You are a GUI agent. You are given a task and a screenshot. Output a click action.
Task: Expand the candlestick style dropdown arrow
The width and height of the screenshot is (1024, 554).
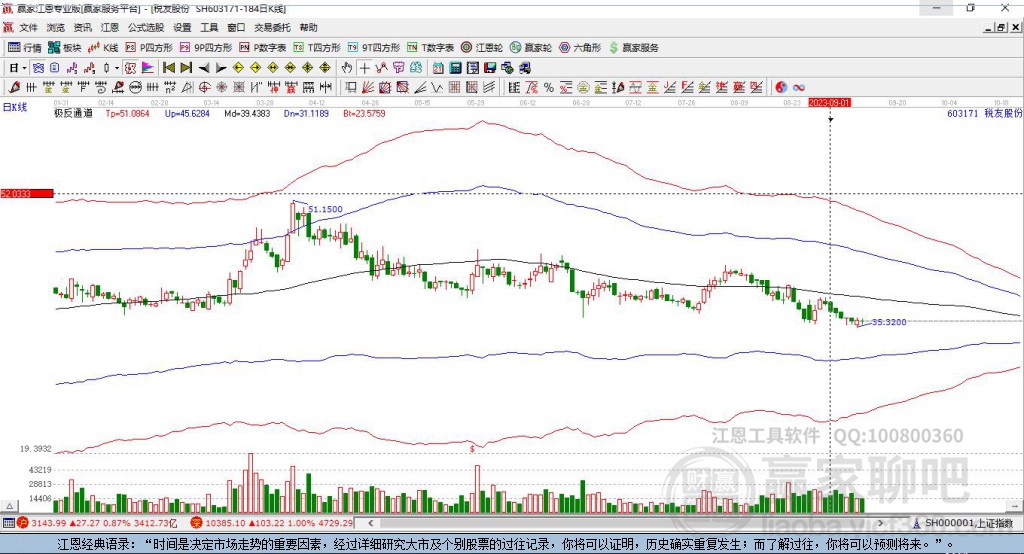(117, 68)
